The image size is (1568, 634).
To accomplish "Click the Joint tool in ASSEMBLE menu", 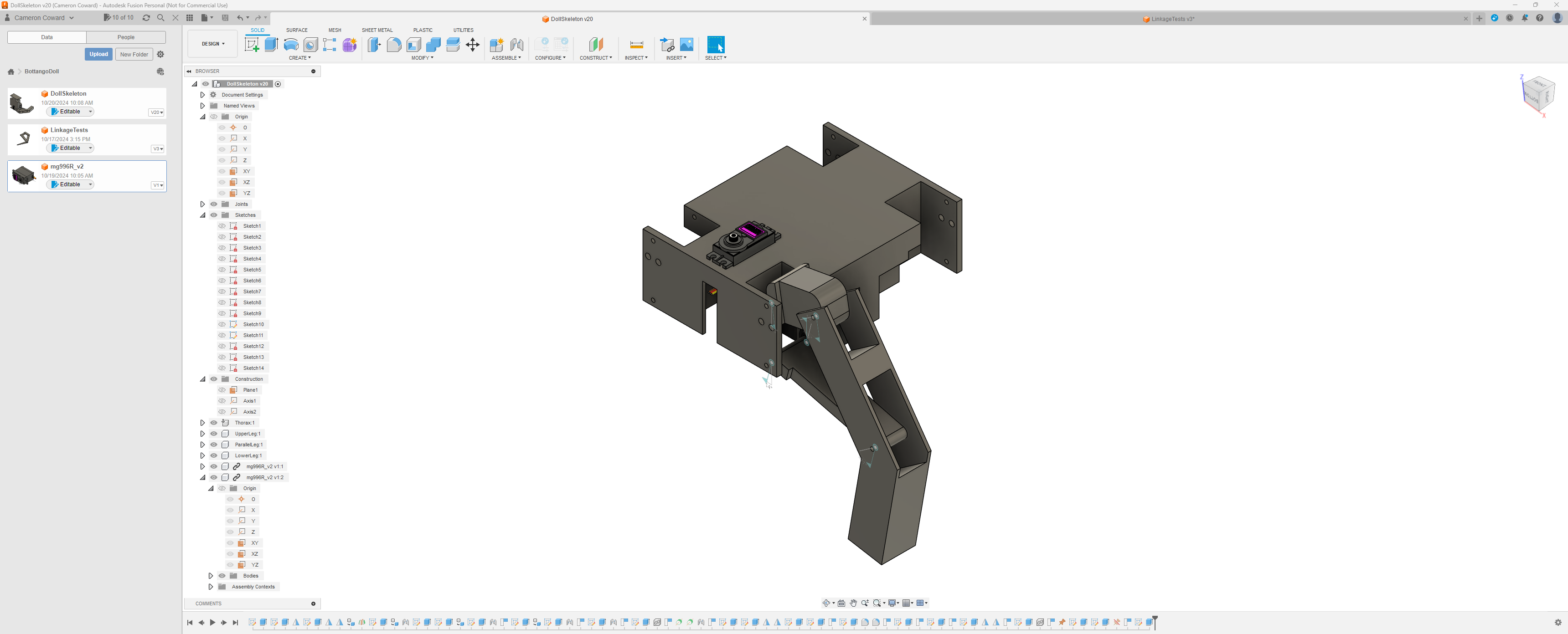I will [516, 45].
